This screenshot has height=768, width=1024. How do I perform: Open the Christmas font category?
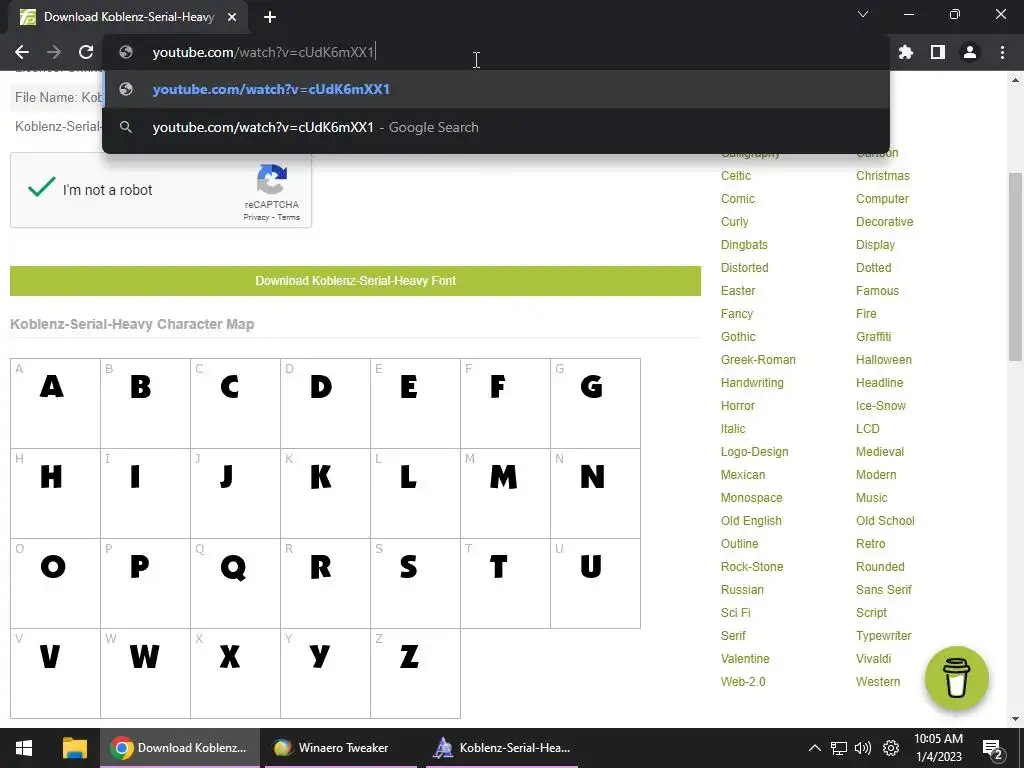[x=883, y=176]
